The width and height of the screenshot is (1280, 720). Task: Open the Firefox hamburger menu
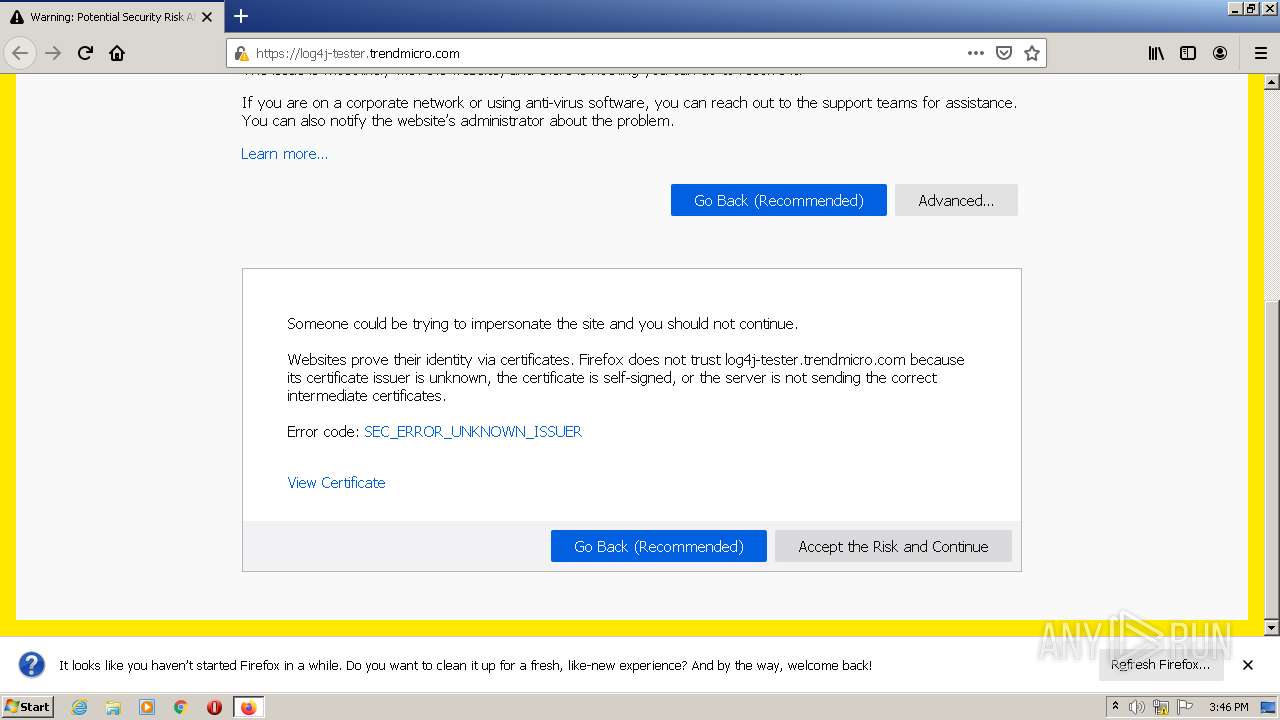[1260, 53]
